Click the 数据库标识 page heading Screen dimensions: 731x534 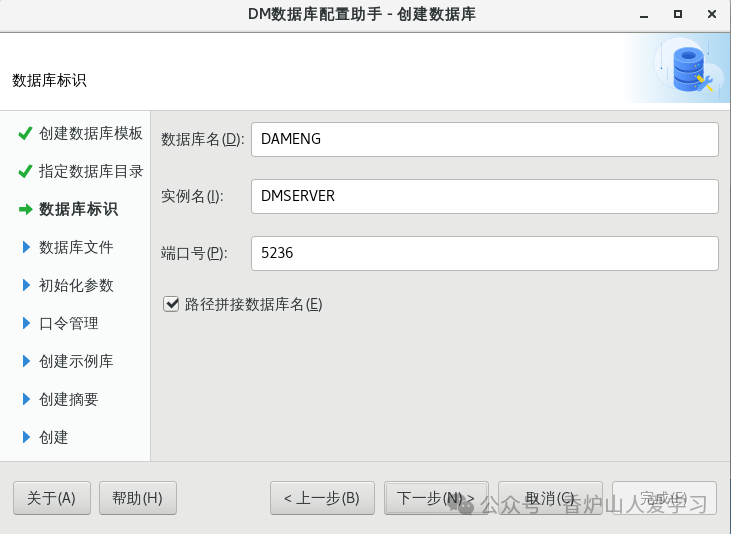49,80
